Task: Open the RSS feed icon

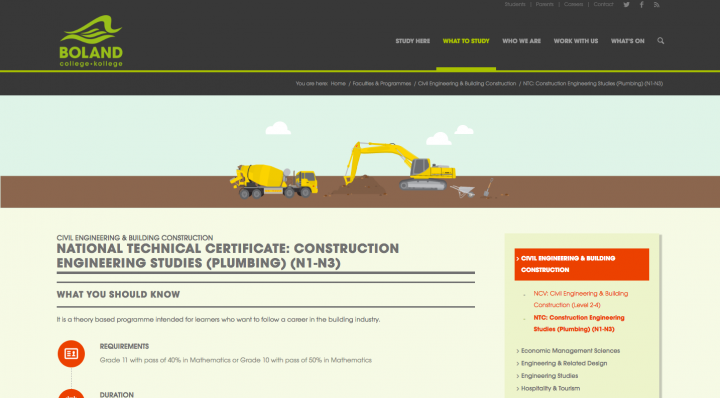Action: (657, 5)
